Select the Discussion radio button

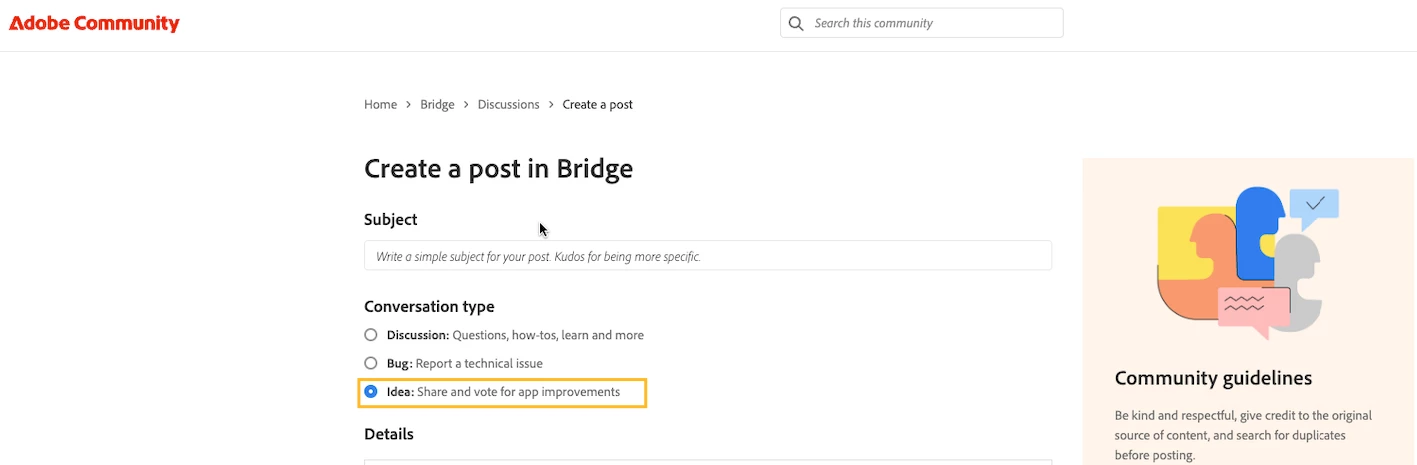tap(371, 335)
